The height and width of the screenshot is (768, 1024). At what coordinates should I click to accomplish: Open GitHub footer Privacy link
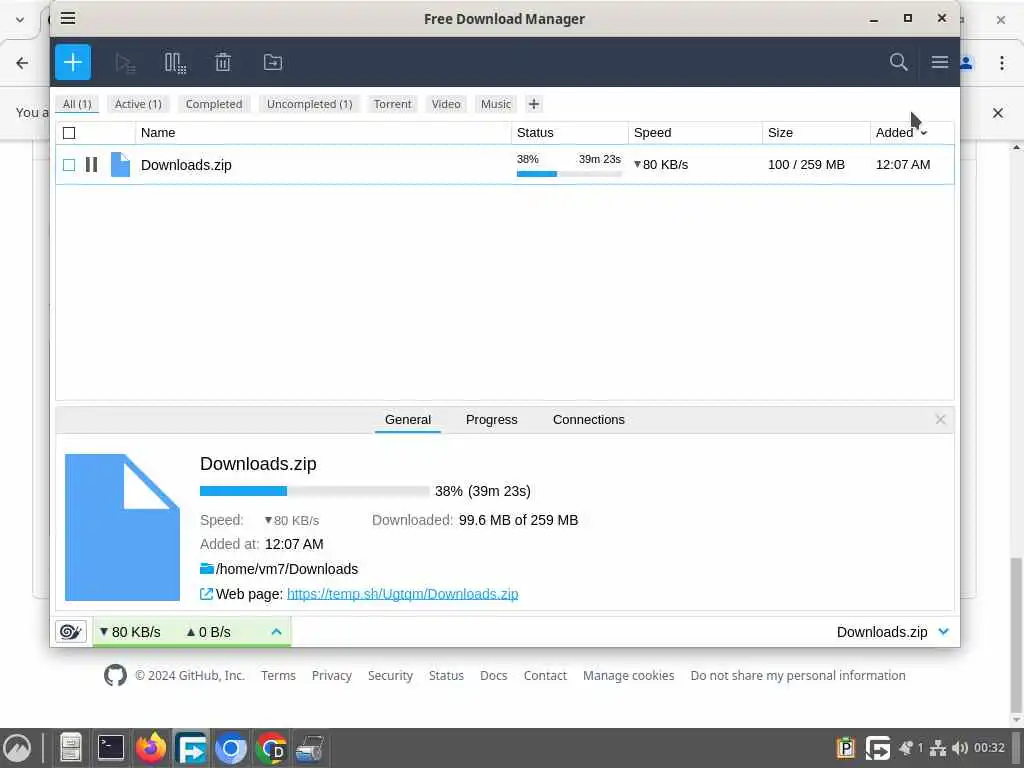point(332,675)
